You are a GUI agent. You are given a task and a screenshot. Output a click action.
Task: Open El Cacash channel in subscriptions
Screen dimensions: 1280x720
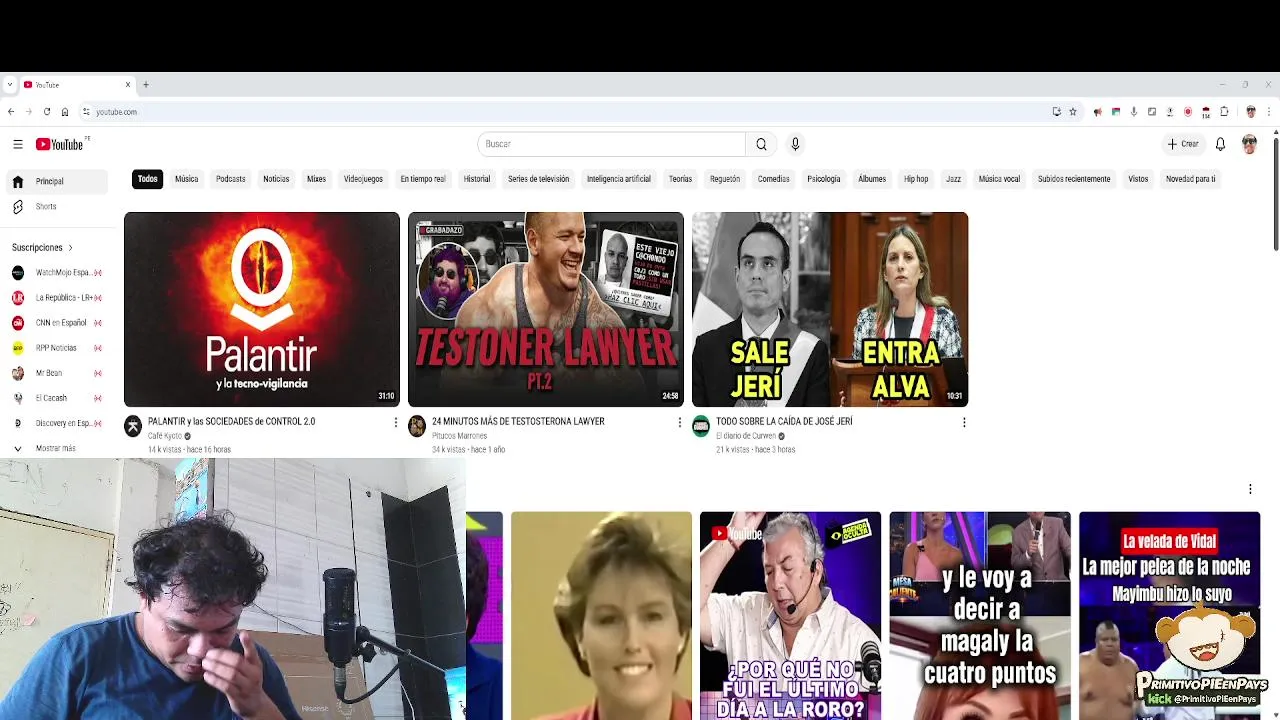(56, 397)
